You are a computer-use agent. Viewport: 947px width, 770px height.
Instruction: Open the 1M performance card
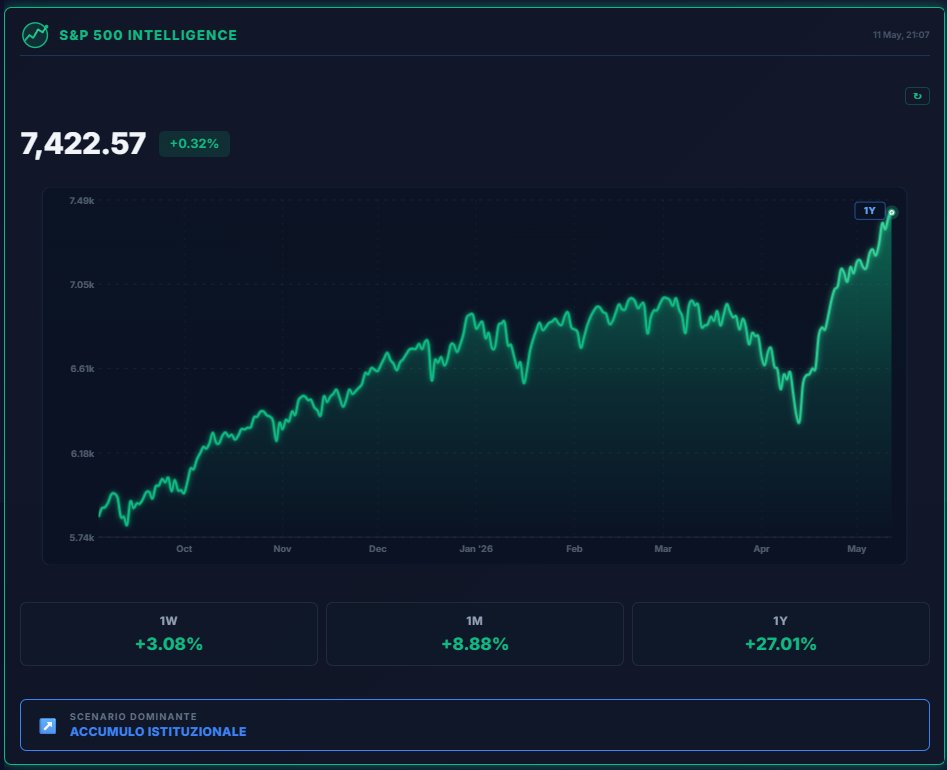pyautogui.click(x=475, y=634)
